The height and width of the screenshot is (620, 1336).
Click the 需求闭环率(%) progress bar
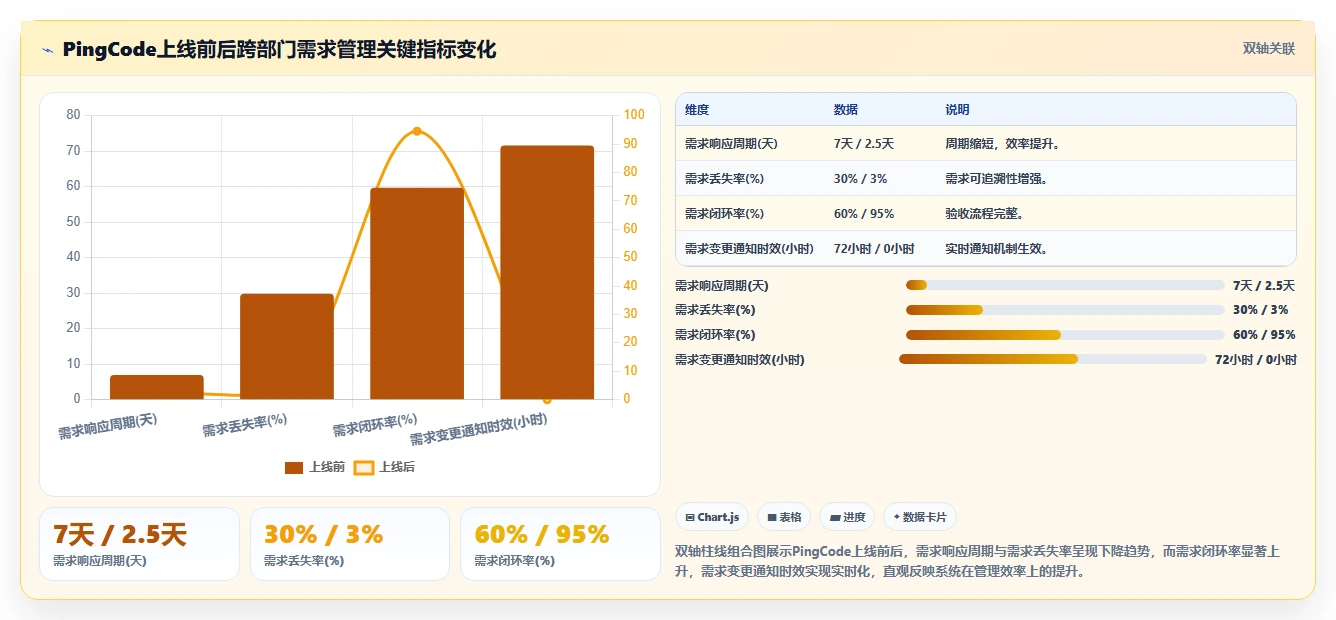pos(1065,335)
